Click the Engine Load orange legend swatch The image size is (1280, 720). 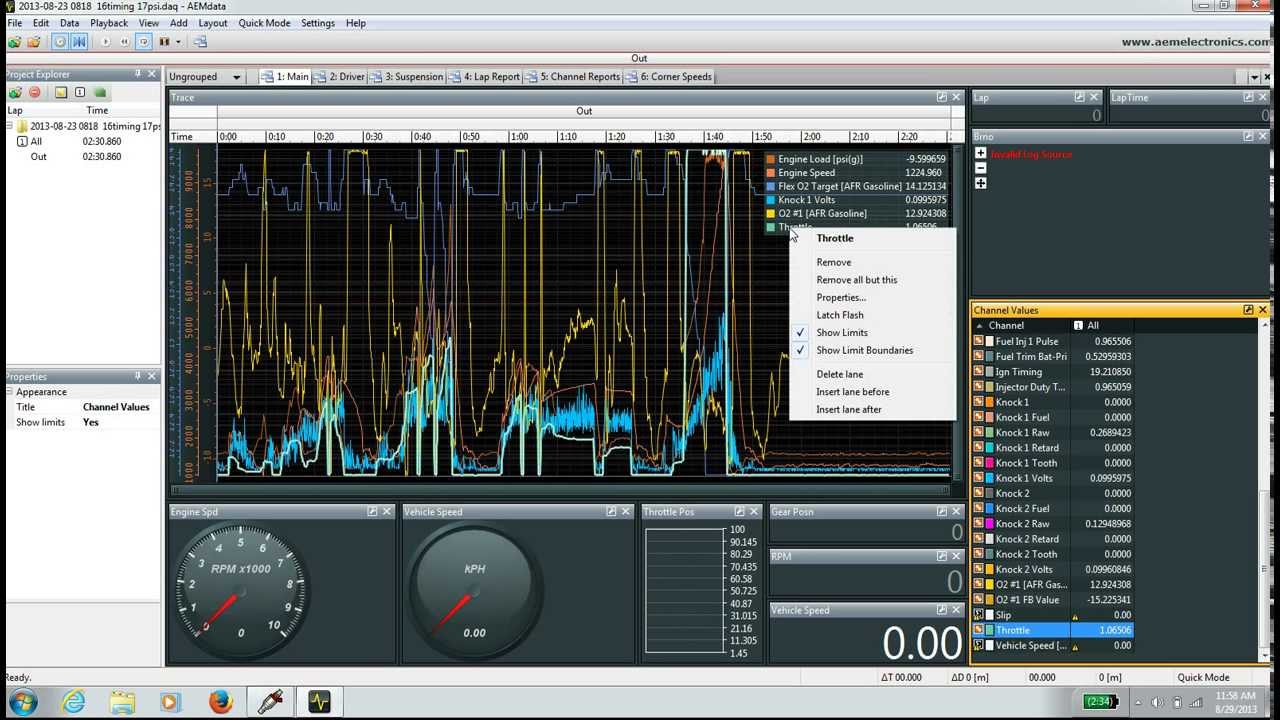tap(770, 159)
